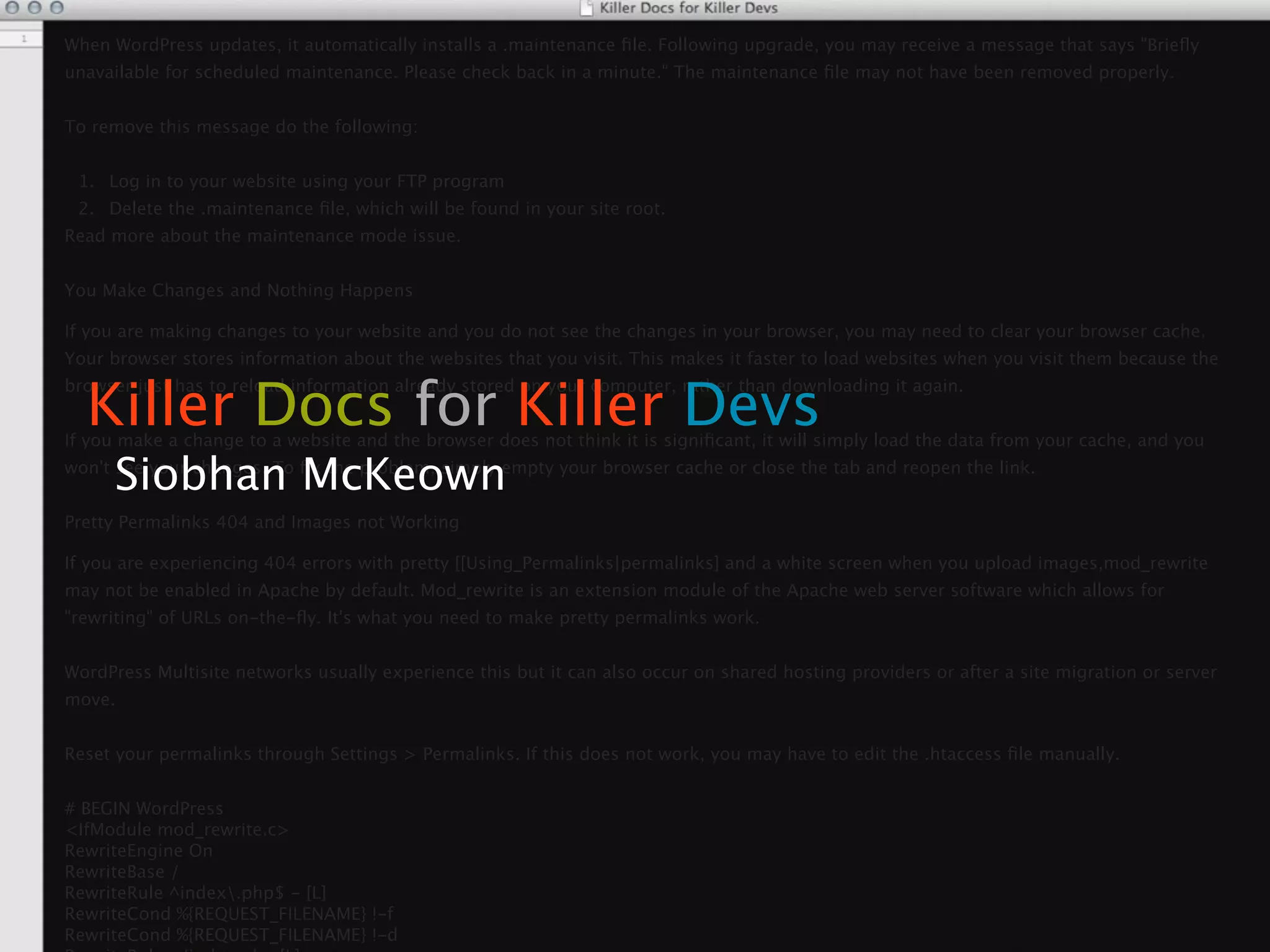Viewport: 1270px width, 952px height.
Task: Click the window title text
Action: click(x=688, y=8)
